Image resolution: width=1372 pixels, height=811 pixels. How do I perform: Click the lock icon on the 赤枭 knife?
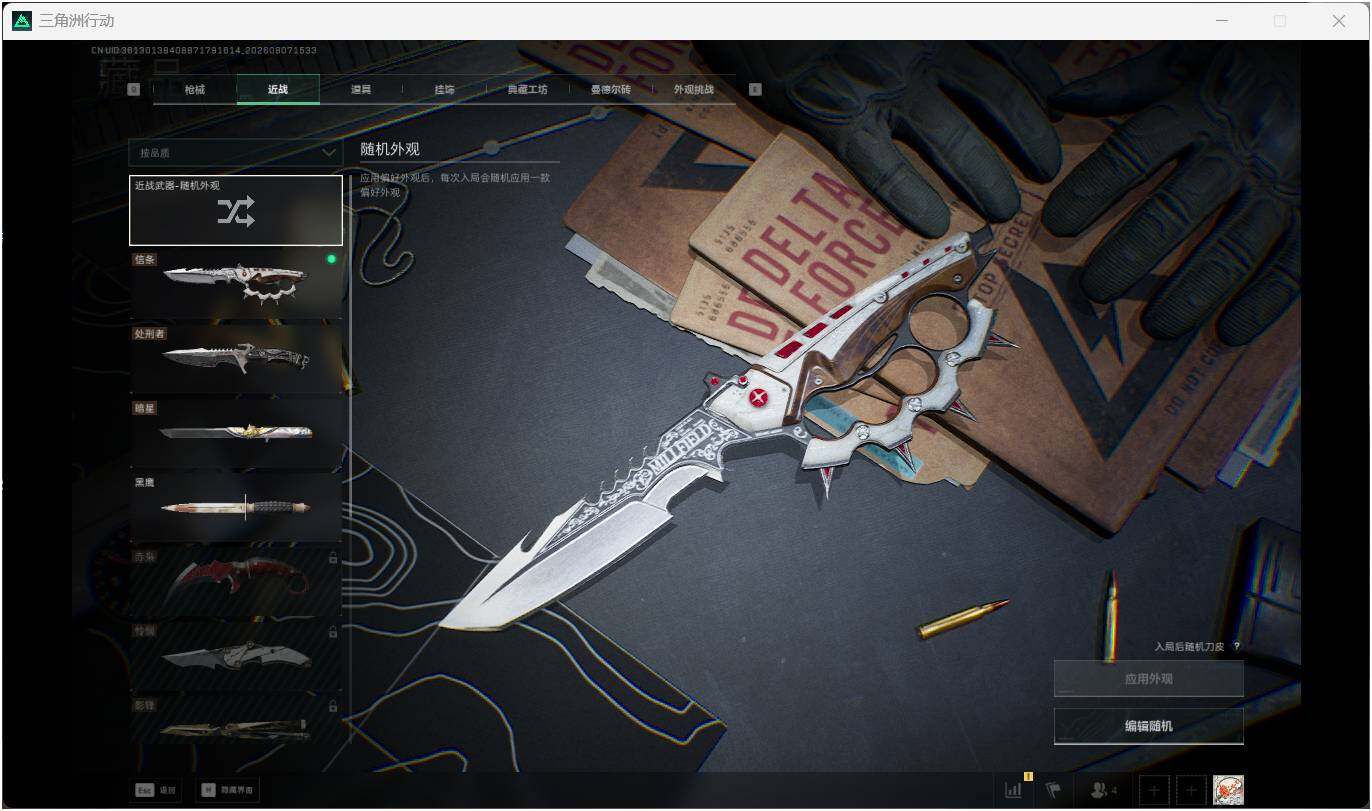click(333, 558)
